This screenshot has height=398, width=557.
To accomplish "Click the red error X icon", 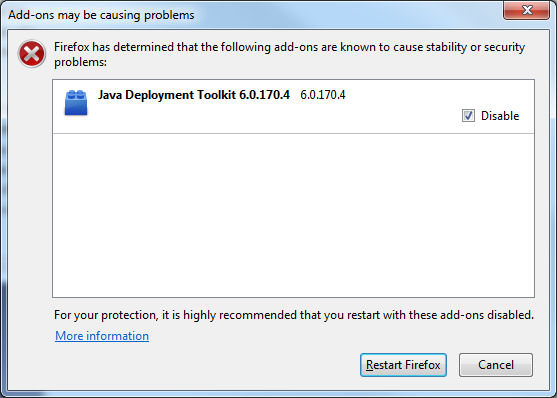I will [x=32, y=54].
